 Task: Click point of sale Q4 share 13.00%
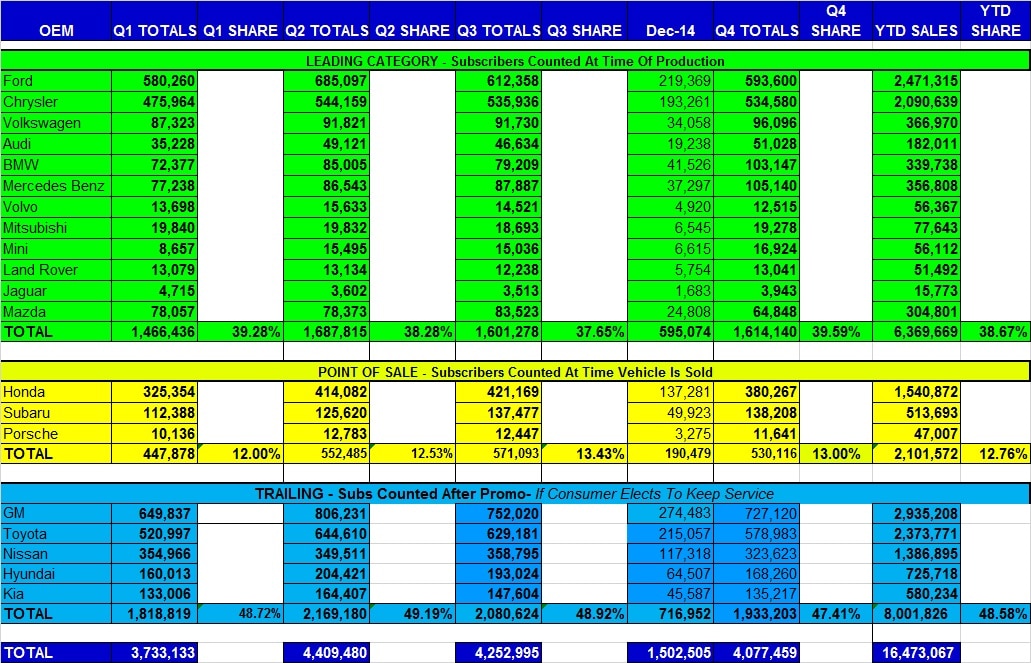click(836, 454)
